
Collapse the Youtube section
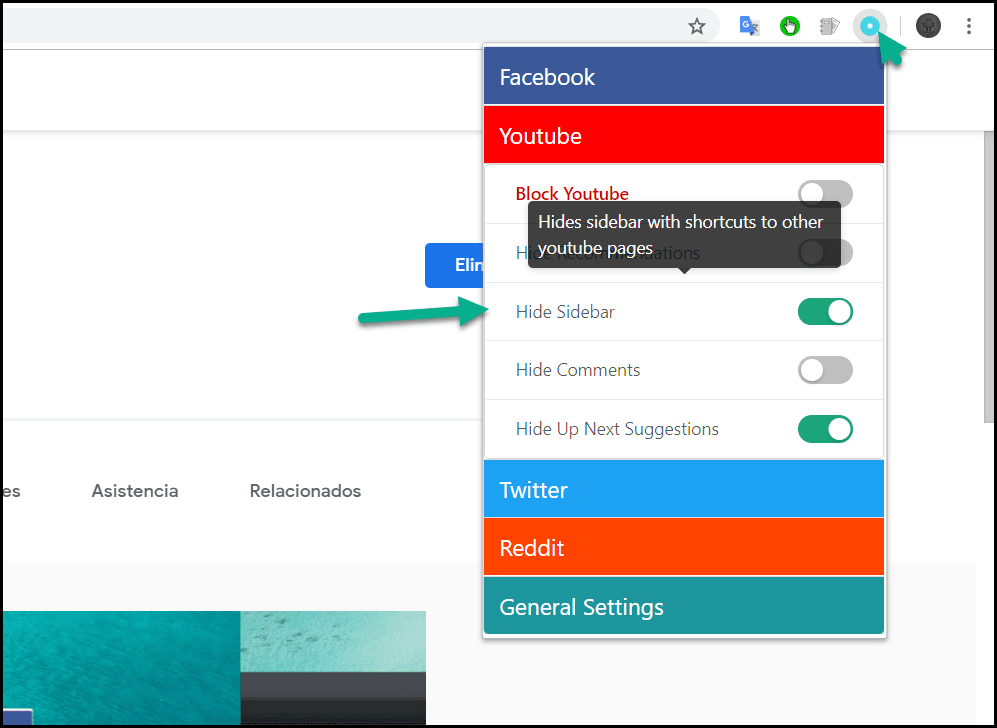[684, 135]
